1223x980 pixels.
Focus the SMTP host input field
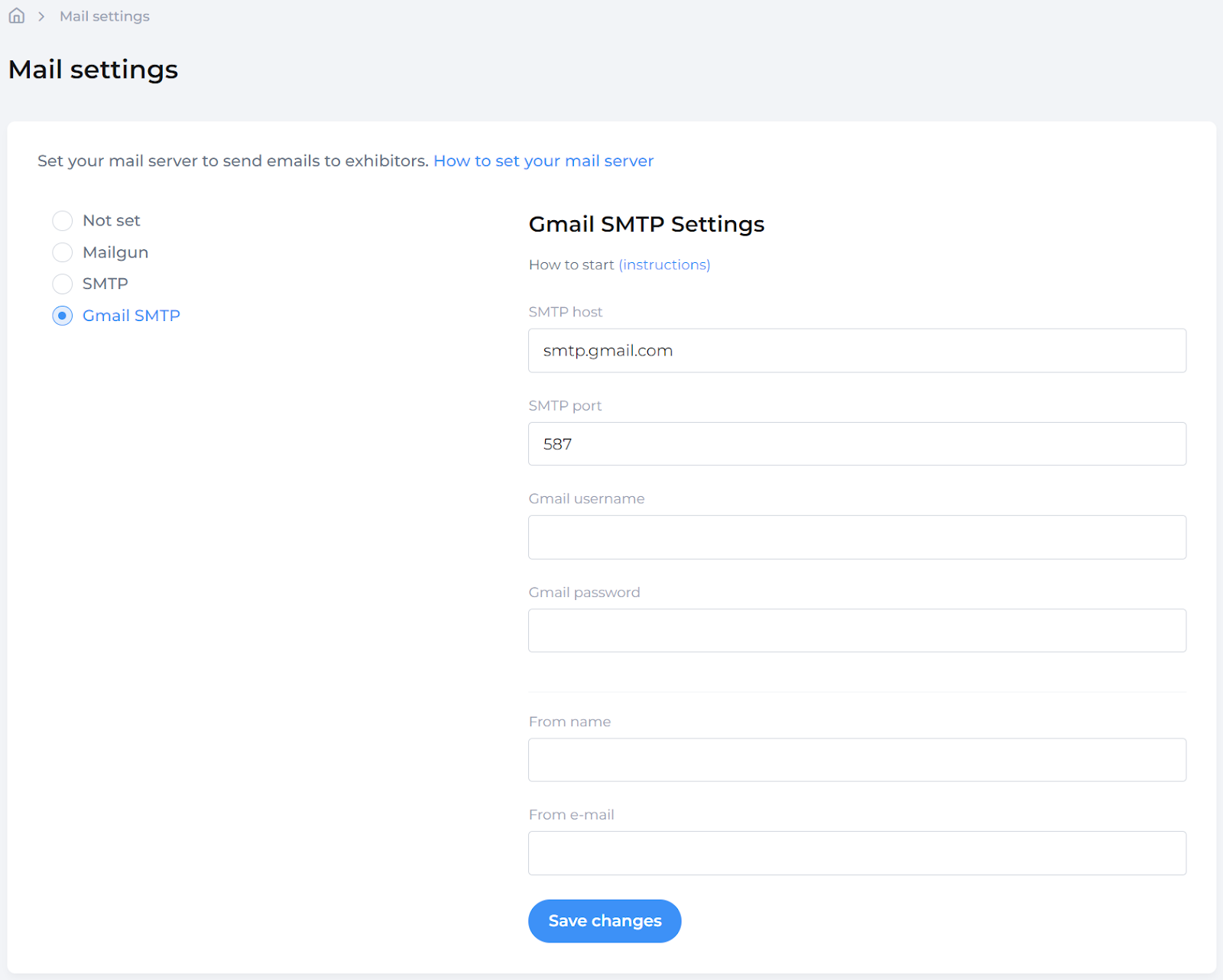[x=857, y=351]
